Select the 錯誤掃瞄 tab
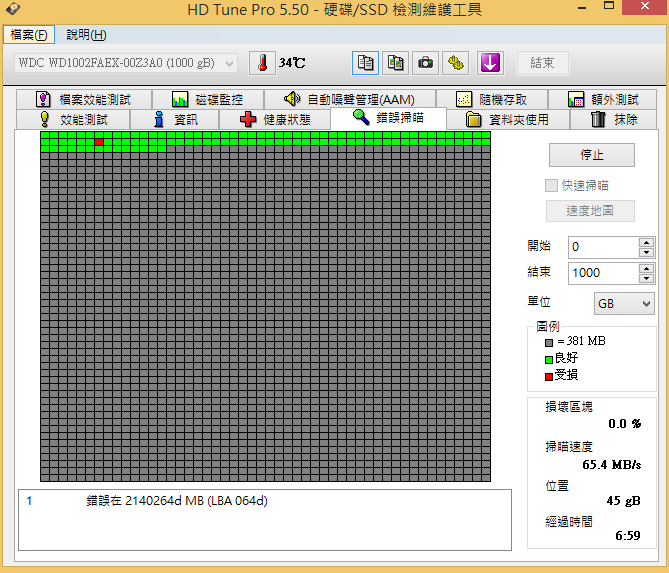This screenshot has height=573, width=669. click(388, 118)
